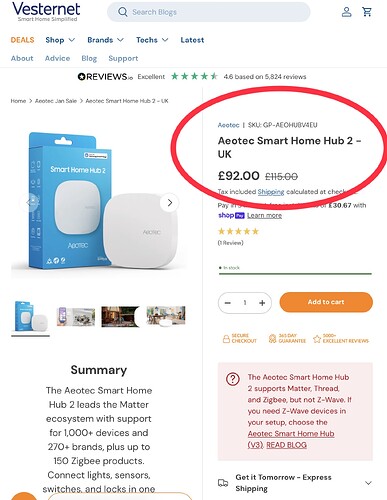Open the Latest menu item
Screen dimensions: 387x500
click(x=192, y=40)
